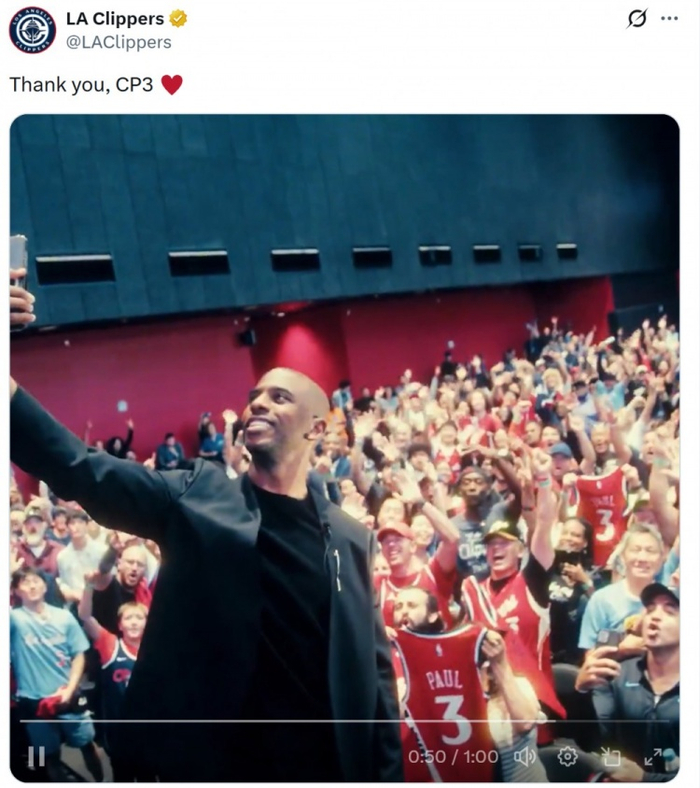Click the start of video progress bar
This screenshot has height=788, width=700.
(22, 721)
